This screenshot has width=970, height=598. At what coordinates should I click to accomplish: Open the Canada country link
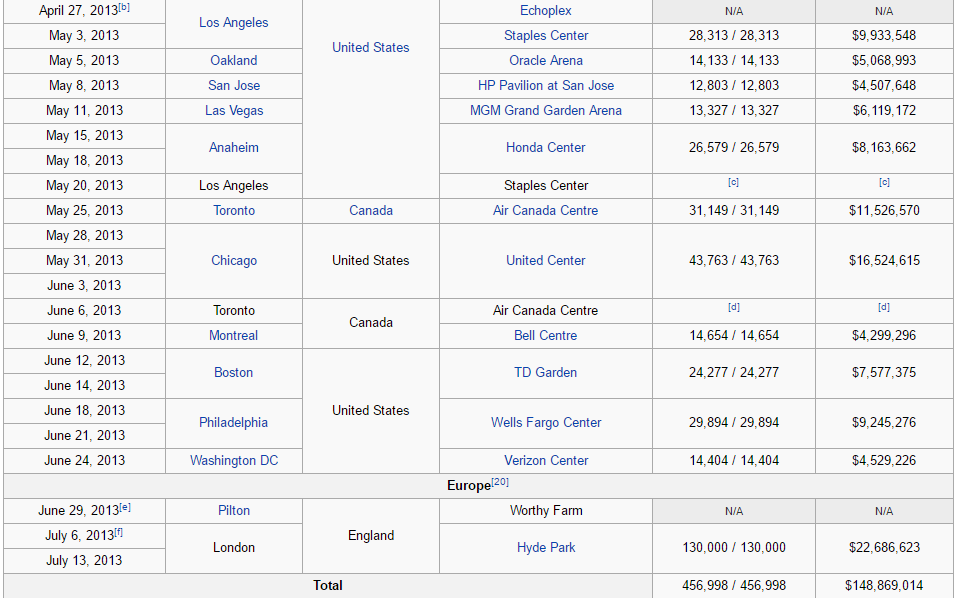pos(371,210)
